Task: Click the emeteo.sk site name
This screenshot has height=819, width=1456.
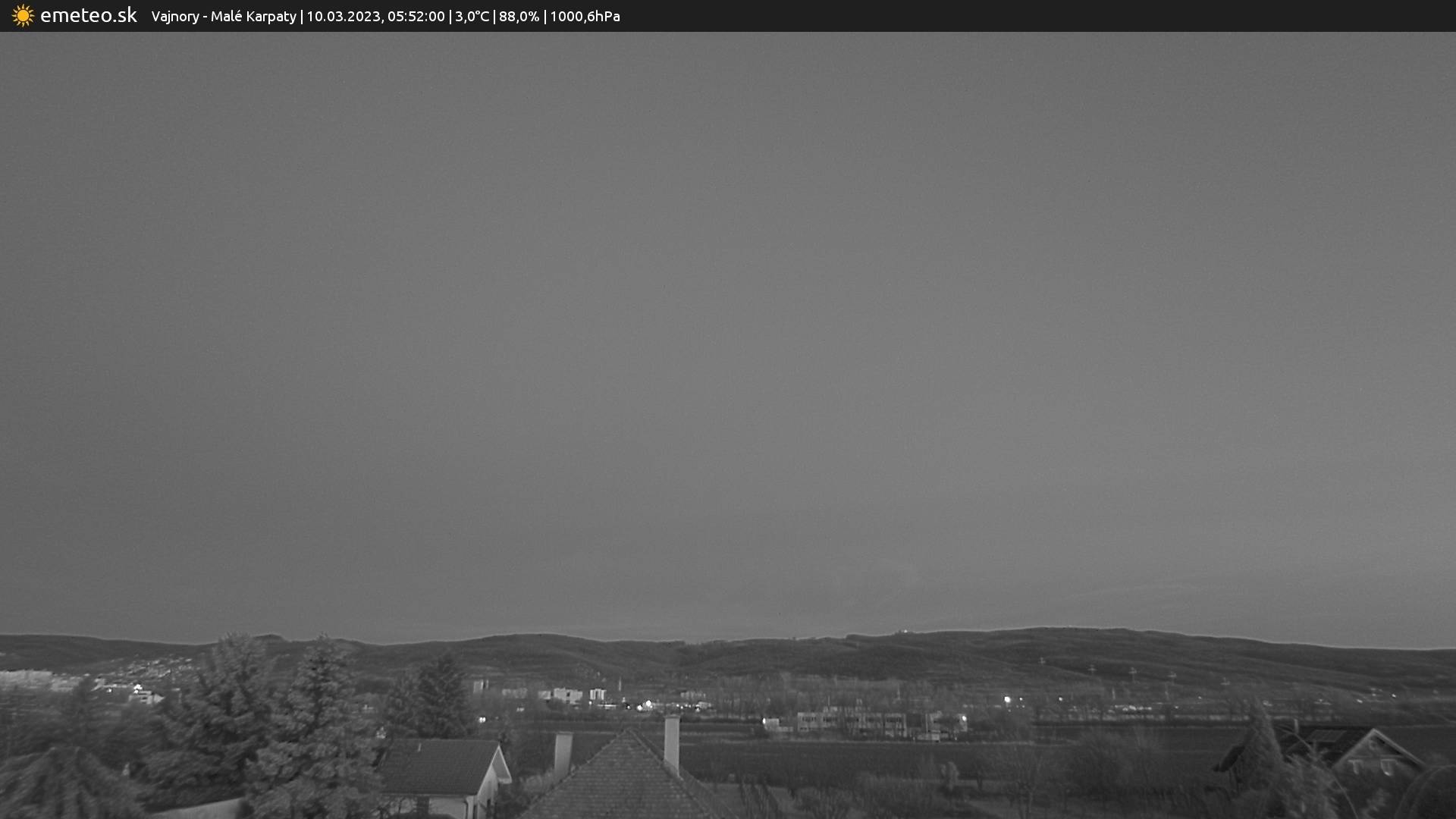Action: (x=88, y=16)
